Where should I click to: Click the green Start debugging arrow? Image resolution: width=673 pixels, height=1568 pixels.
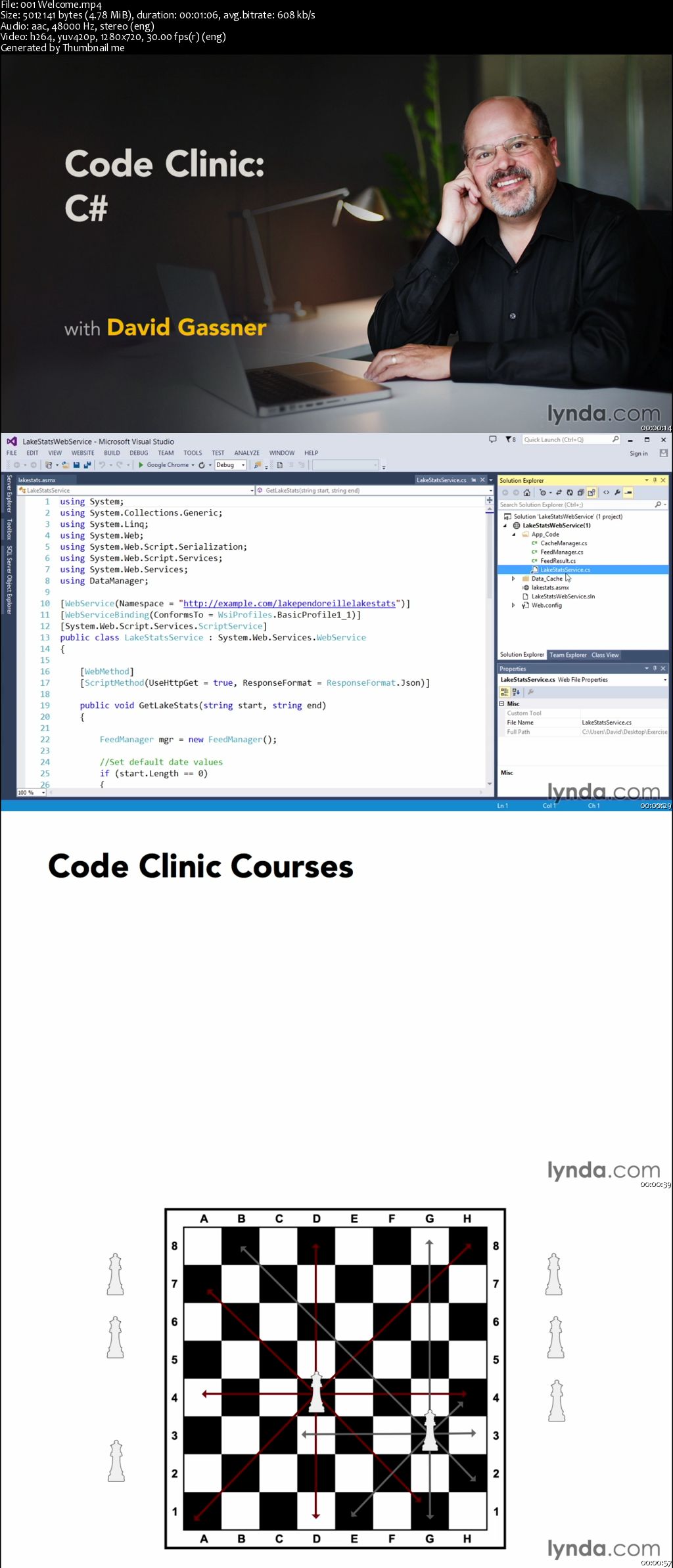click(x=141, y=465)
